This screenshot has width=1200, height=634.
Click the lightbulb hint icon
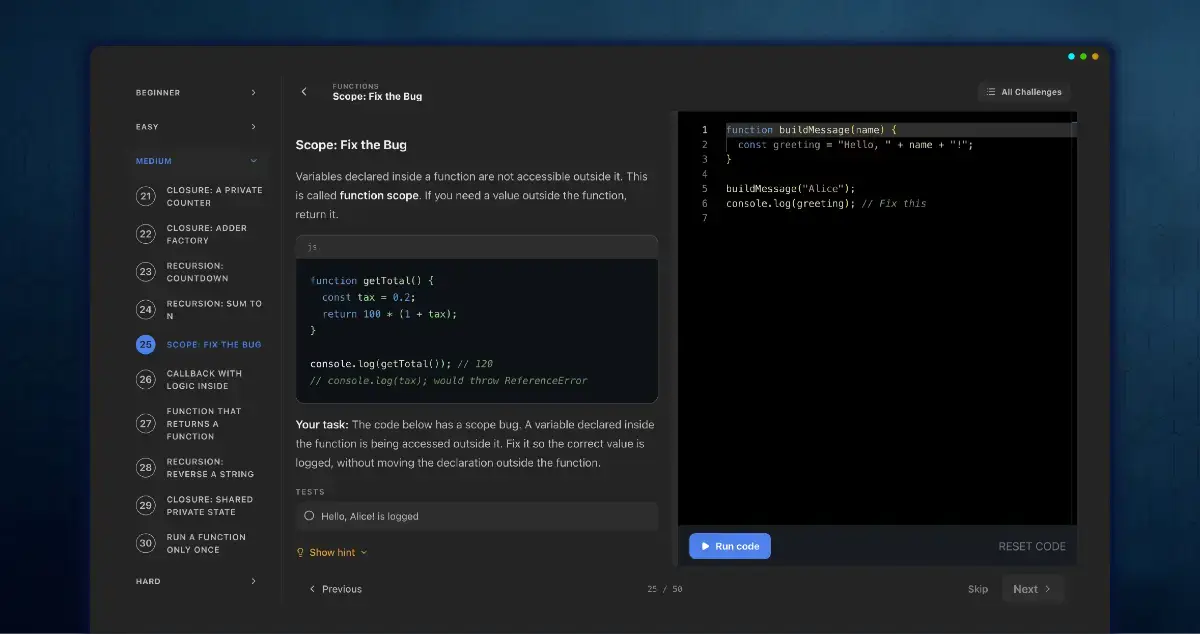tap(300, 552)
